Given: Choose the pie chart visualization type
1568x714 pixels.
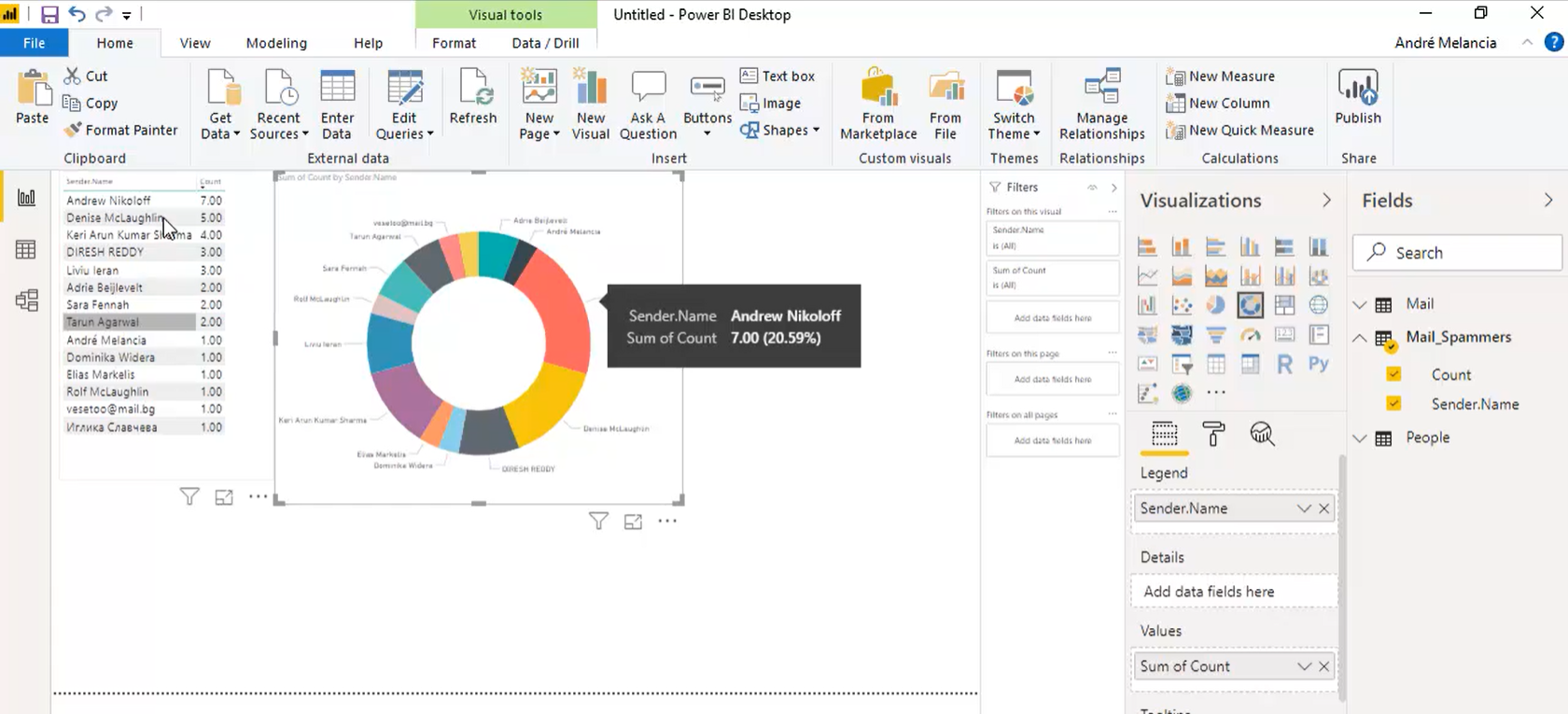Looking at the screenshot, I should 1215,305.
